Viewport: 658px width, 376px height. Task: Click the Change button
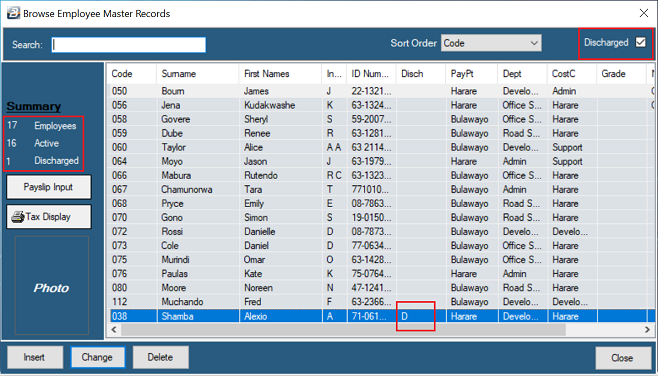click(97, 358)
